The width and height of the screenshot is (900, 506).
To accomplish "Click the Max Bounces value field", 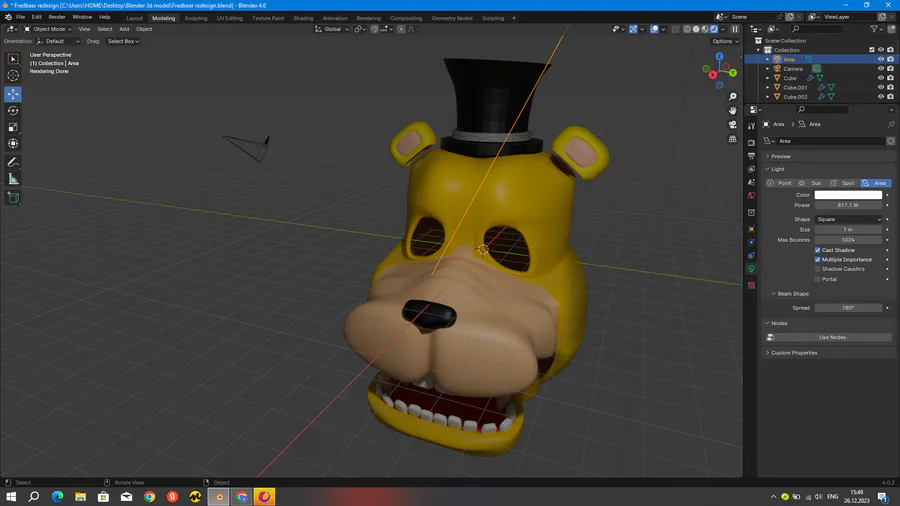I will [848, 240].
